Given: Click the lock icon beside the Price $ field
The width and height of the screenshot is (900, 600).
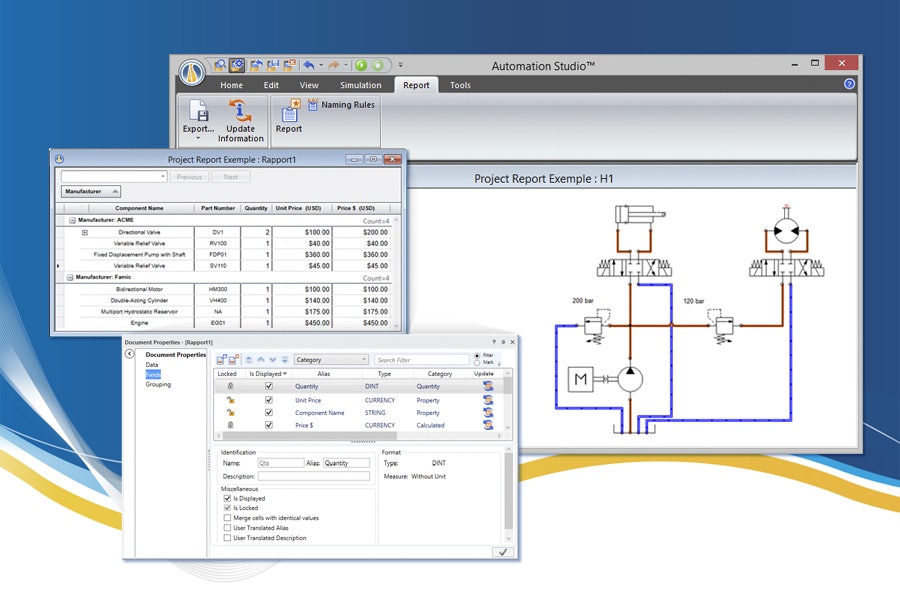Looking at the screenshot, I should coord(229,425).
